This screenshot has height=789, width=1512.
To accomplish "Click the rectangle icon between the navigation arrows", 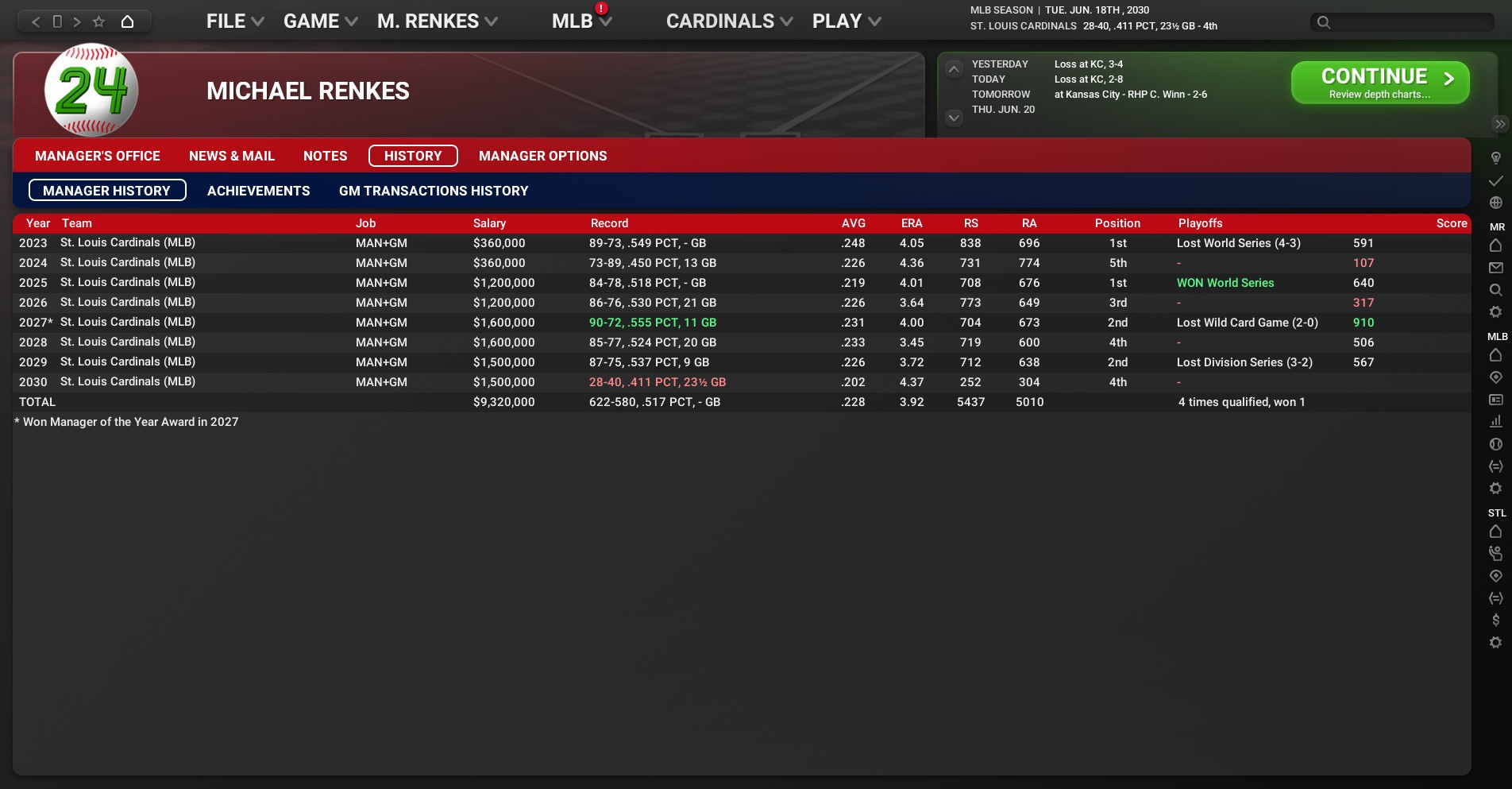I will coord(57,21).
